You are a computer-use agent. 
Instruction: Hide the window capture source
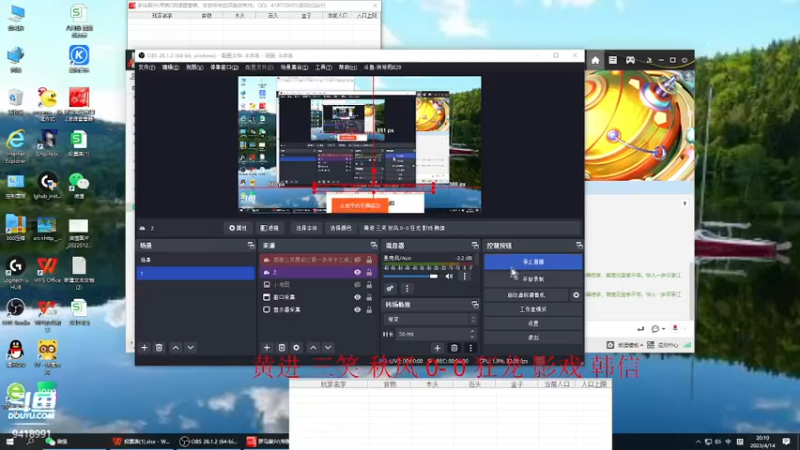point(358,297)
